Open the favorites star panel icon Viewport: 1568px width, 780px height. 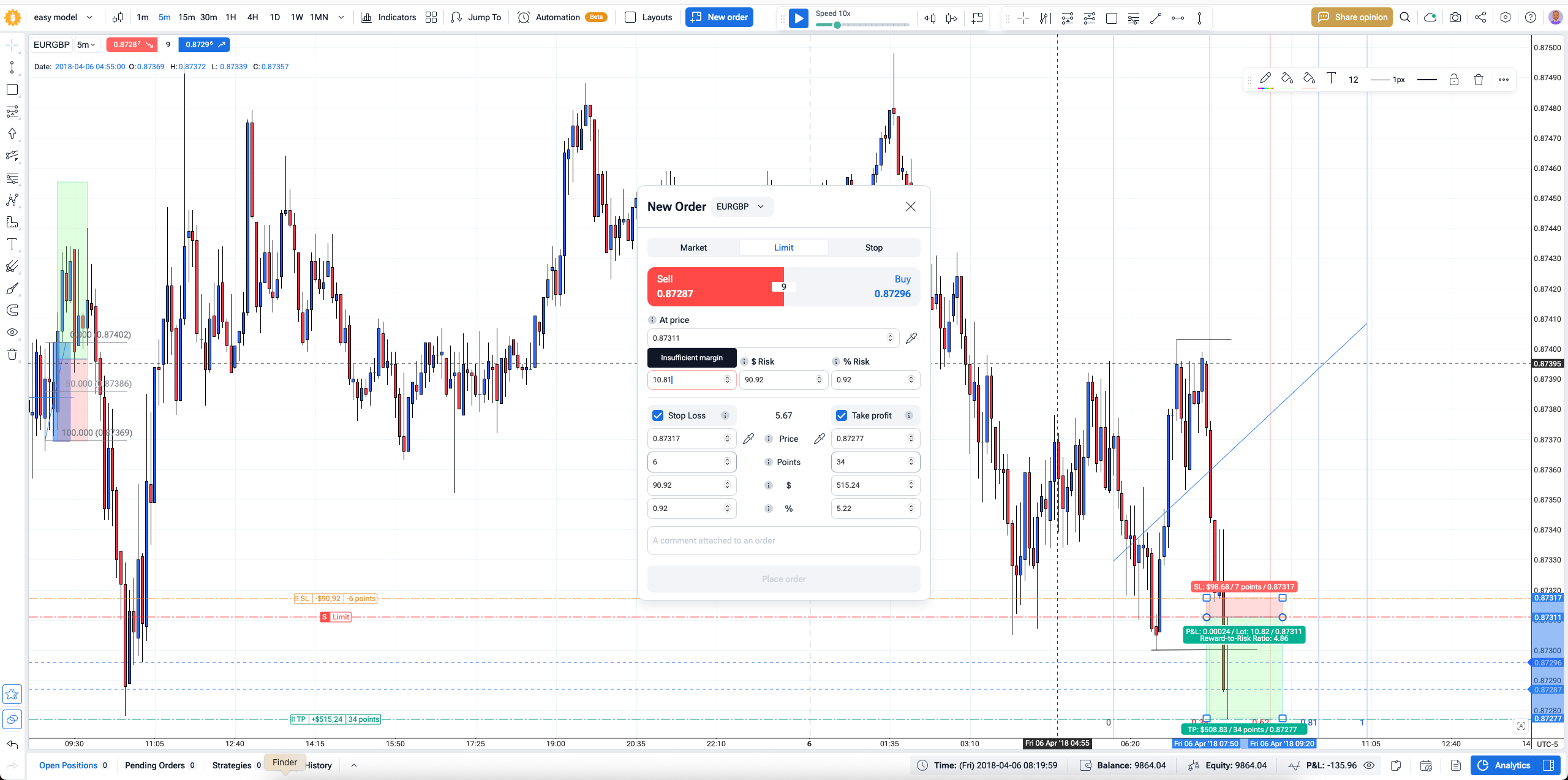(12, 694)
